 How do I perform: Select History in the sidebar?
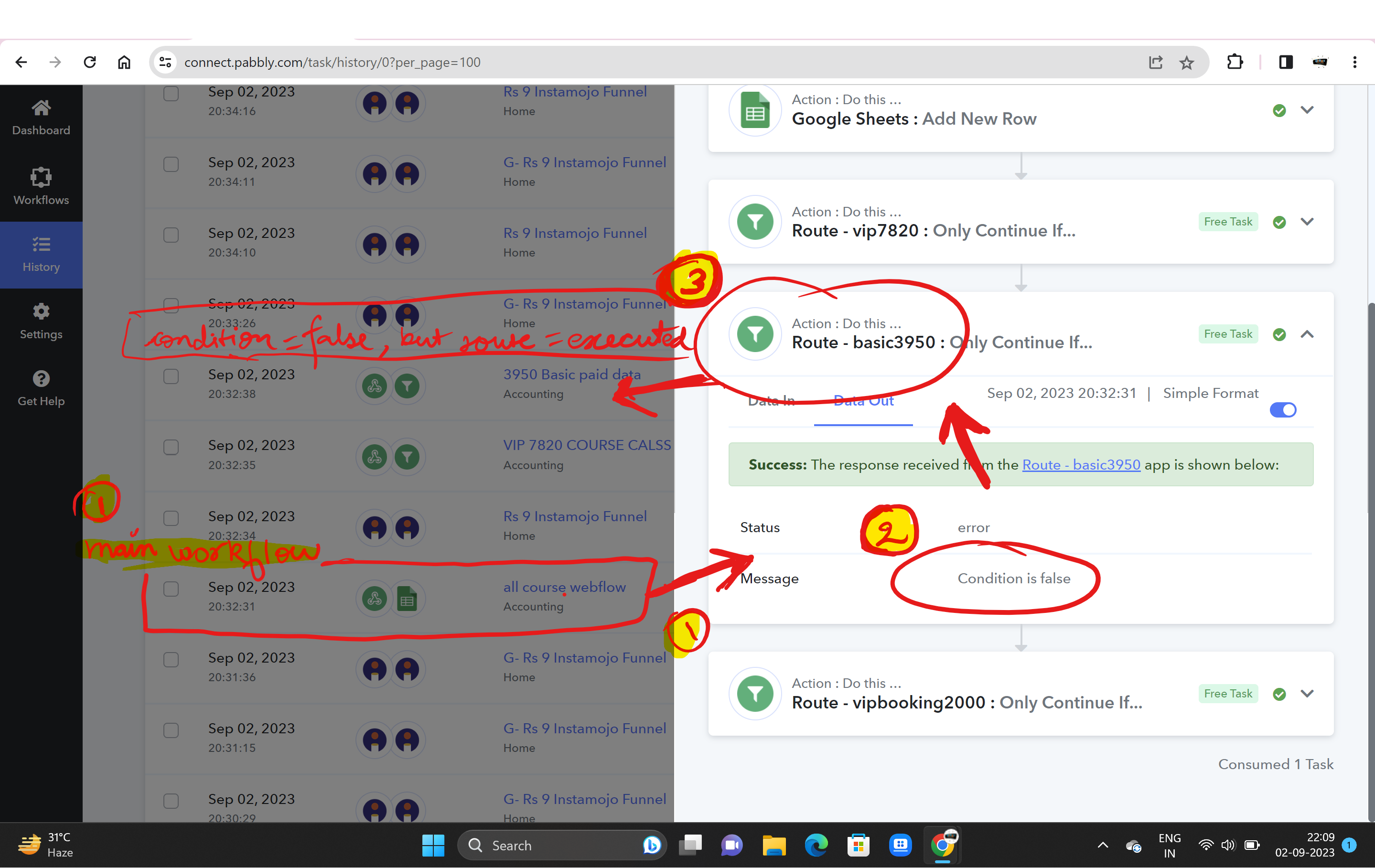pyautogui.click(x=41, y=255)
